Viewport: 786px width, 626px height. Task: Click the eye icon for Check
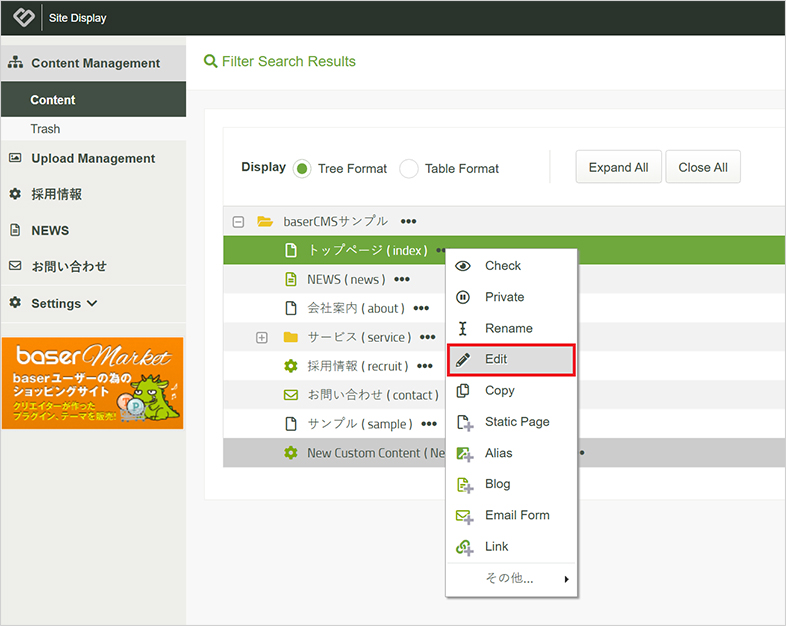click(x=463, y=266)
